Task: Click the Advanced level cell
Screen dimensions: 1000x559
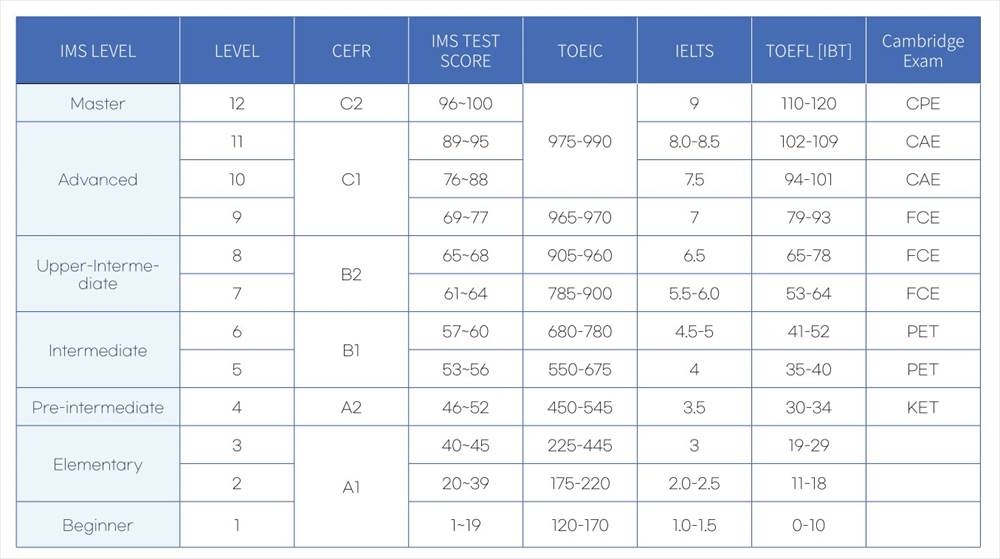Action: pyautogui.click(x=98, y=179)
